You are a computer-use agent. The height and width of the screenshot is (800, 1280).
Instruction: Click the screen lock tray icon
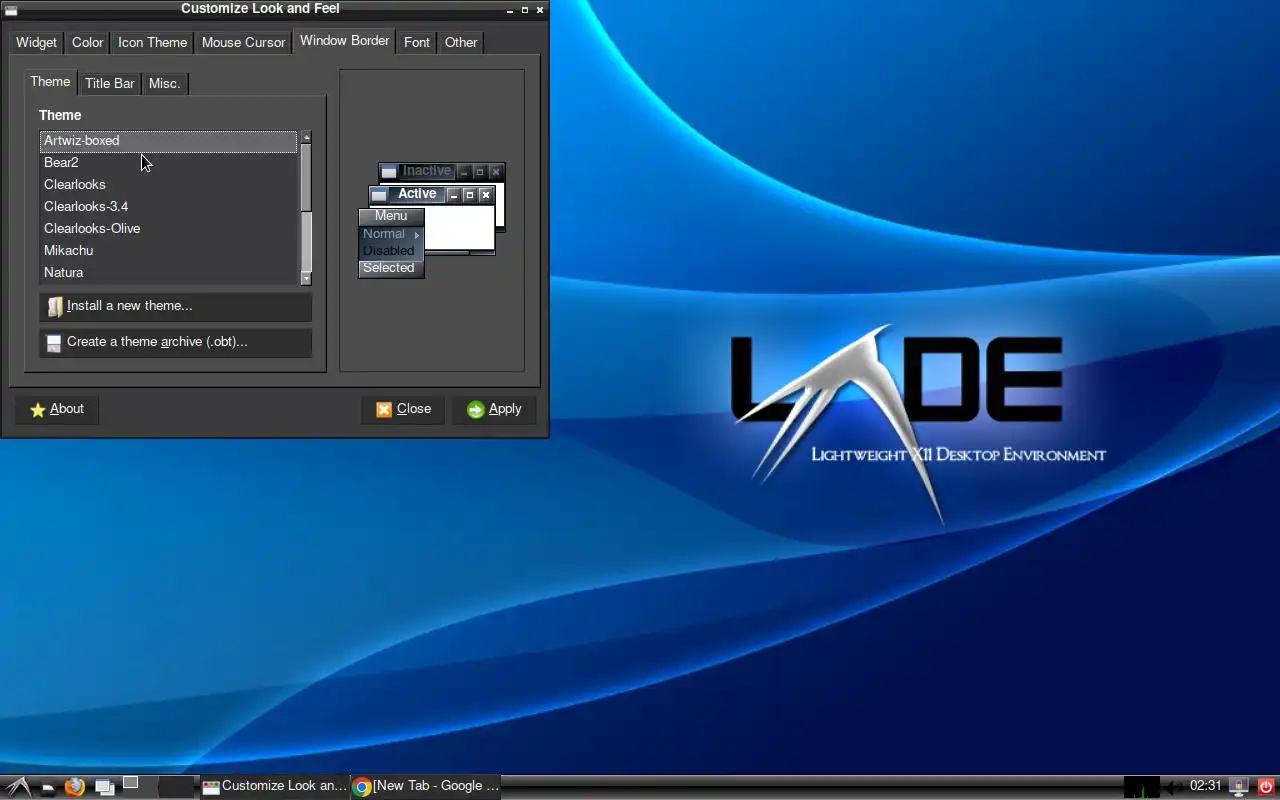tap(1239, 787)
